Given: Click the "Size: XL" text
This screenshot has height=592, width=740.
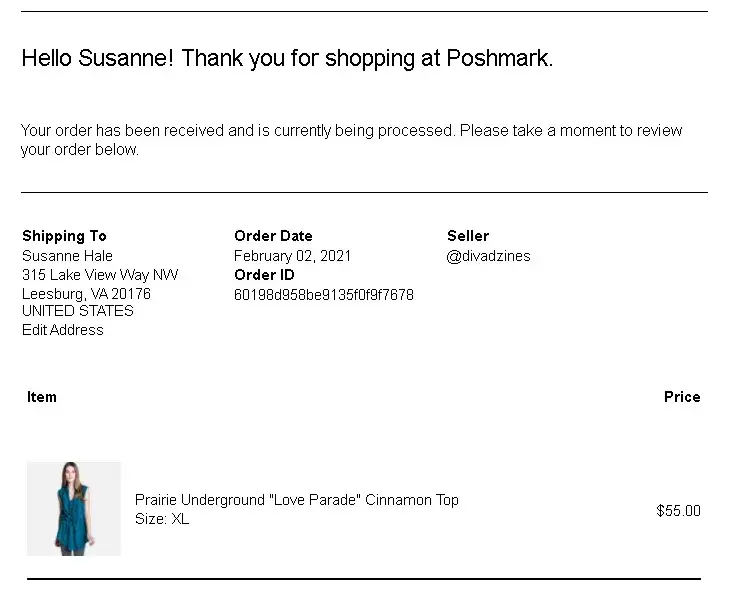Looking at the screenshot, I should [162, 519].
